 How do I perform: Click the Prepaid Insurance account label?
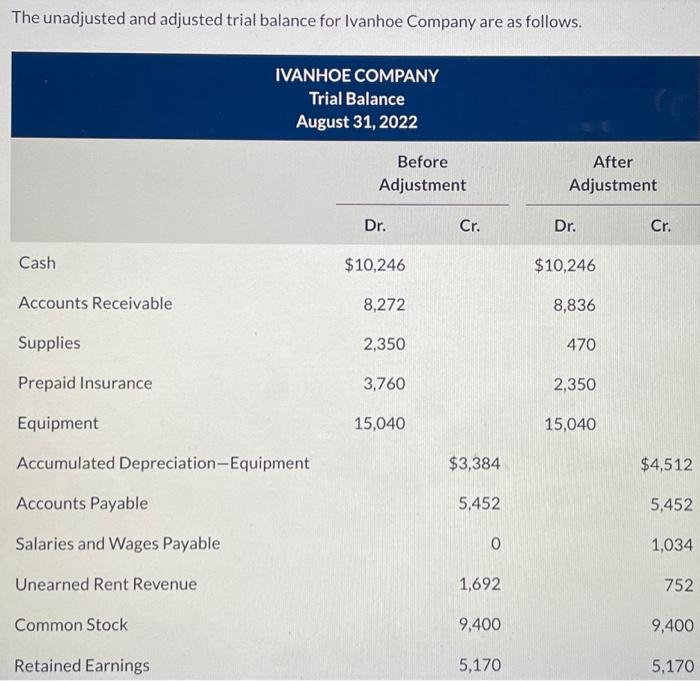pyautogui.click(x=85, y=383)
